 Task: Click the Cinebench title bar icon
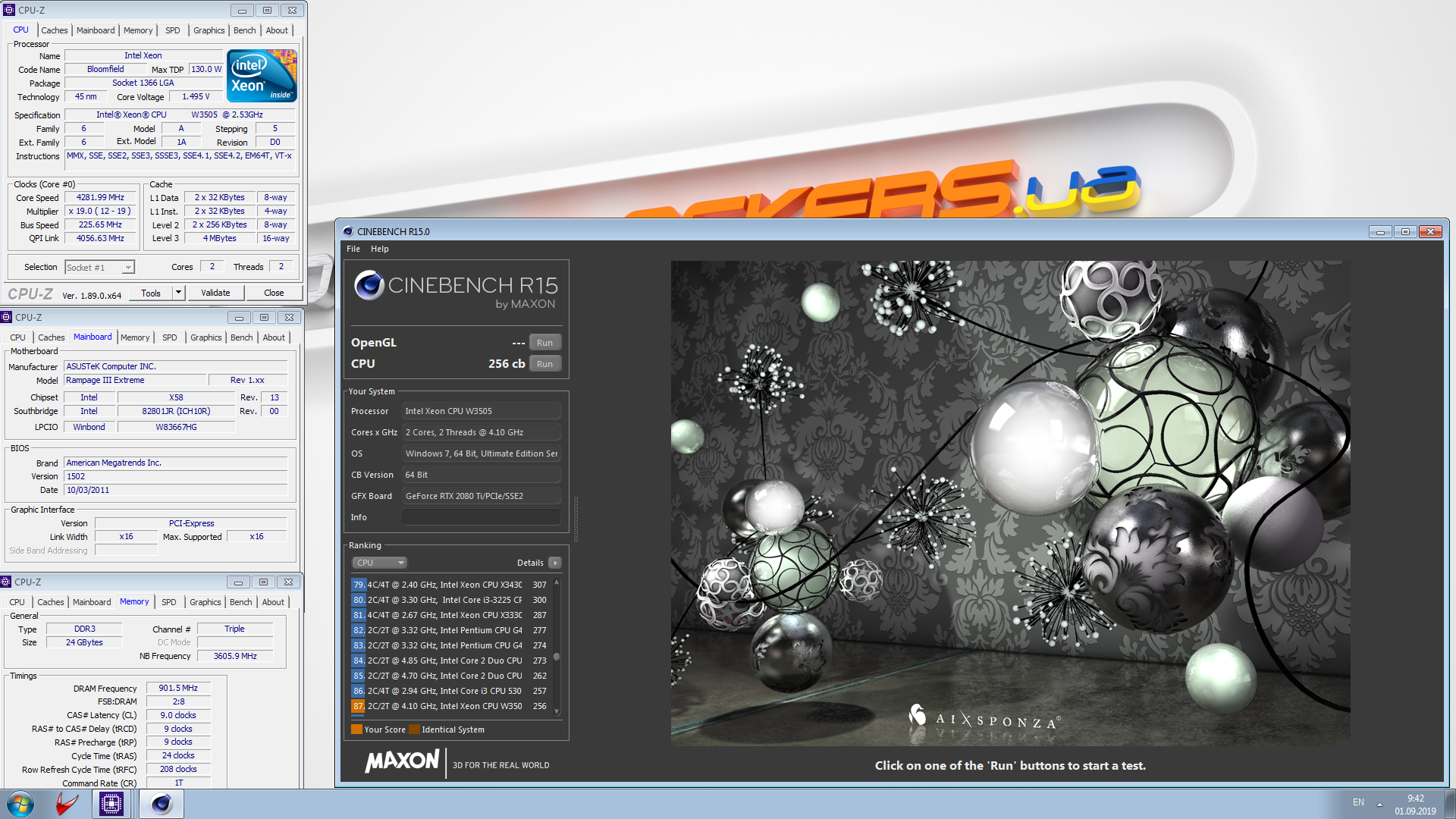coord(348,231)
